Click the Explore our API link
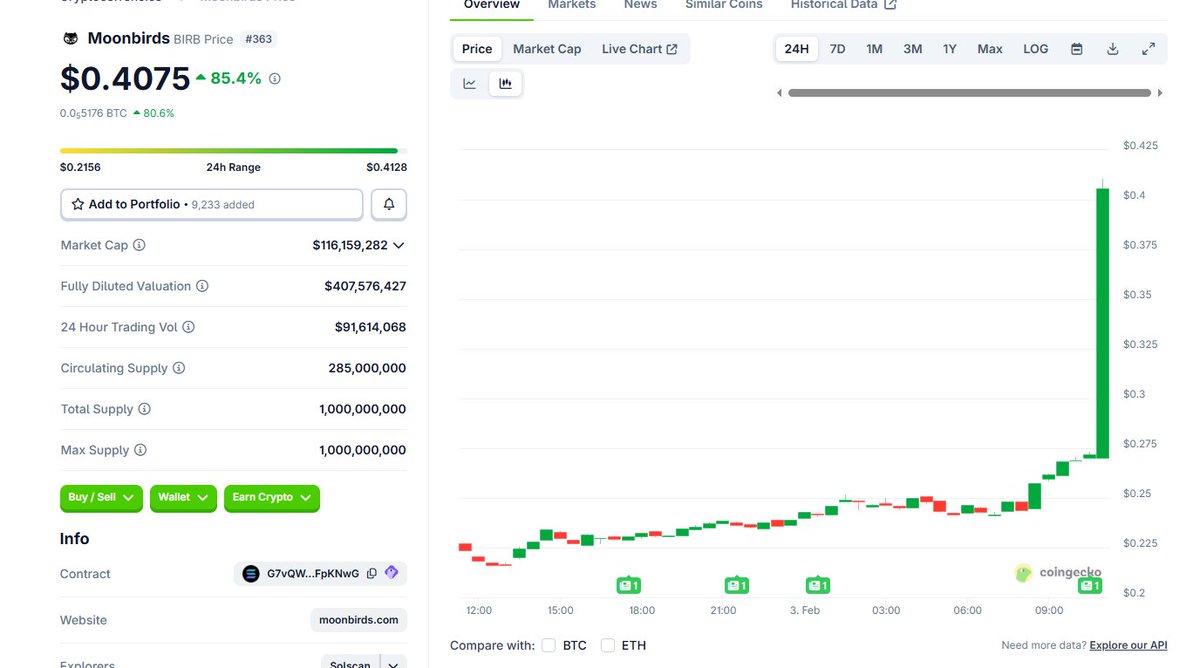Image resolution: width=1200 pixels, height=668 pixels. 1128,646
